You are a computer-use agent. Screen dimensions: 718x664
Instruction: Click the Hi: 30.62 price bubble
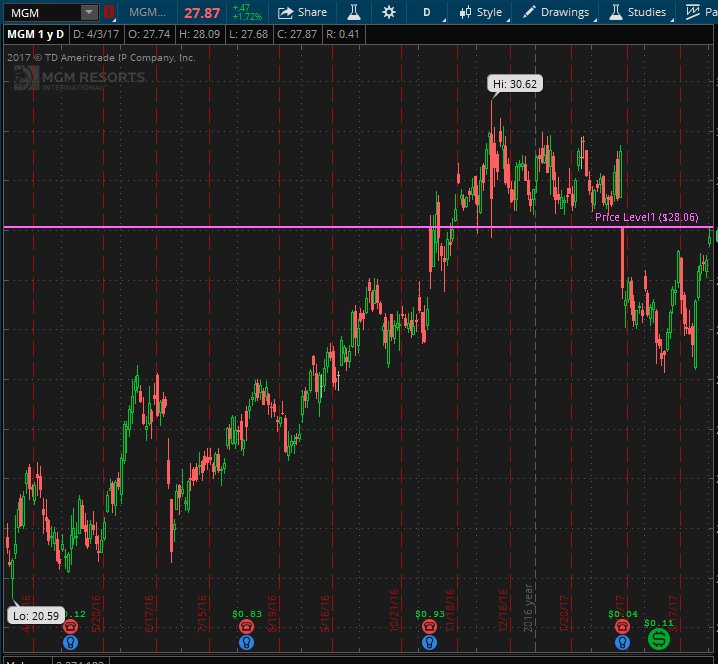click(515, 84)
